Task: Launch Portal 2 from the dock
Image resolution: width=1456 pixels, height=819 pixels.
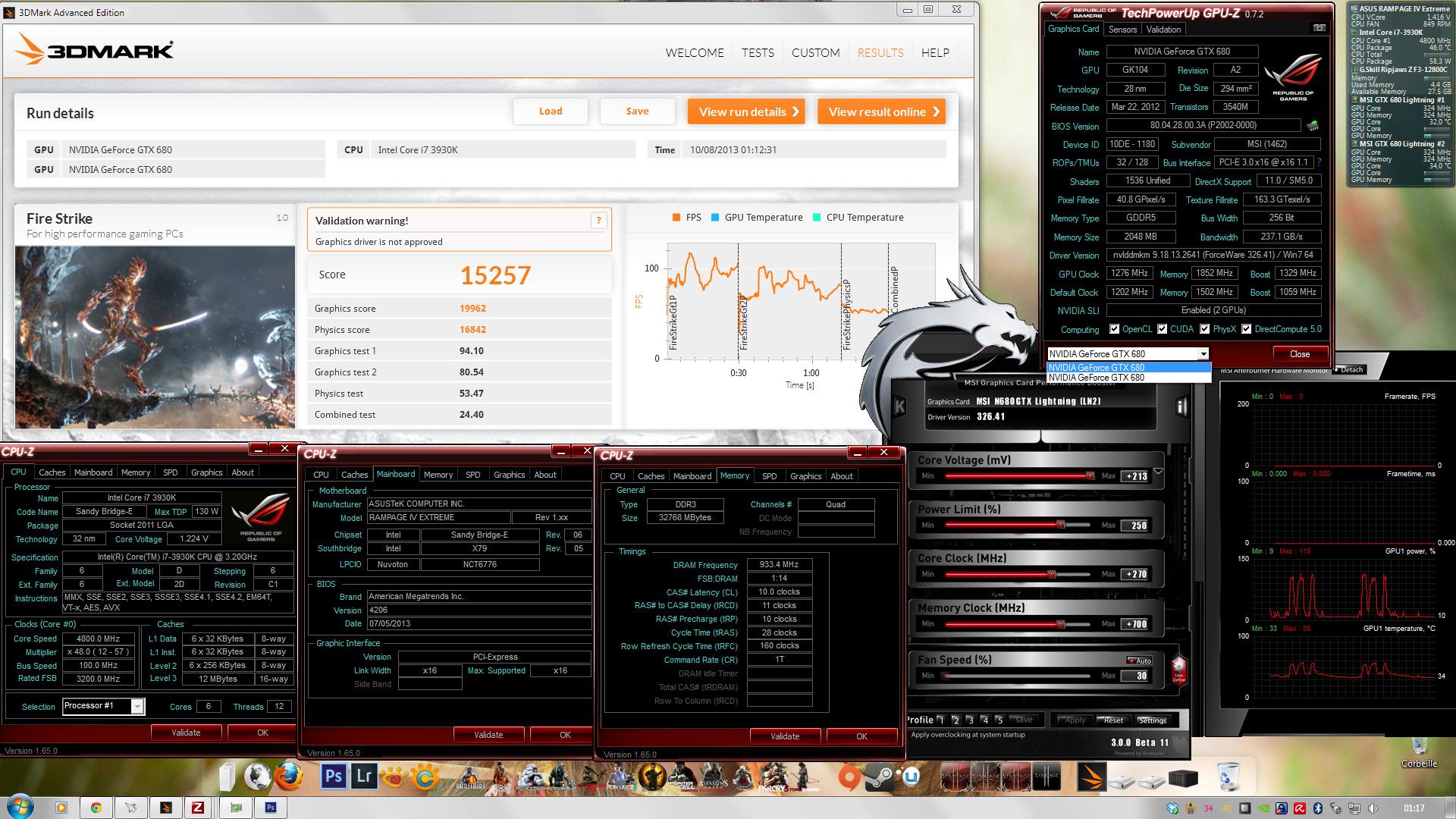Action: coord(622,777)
